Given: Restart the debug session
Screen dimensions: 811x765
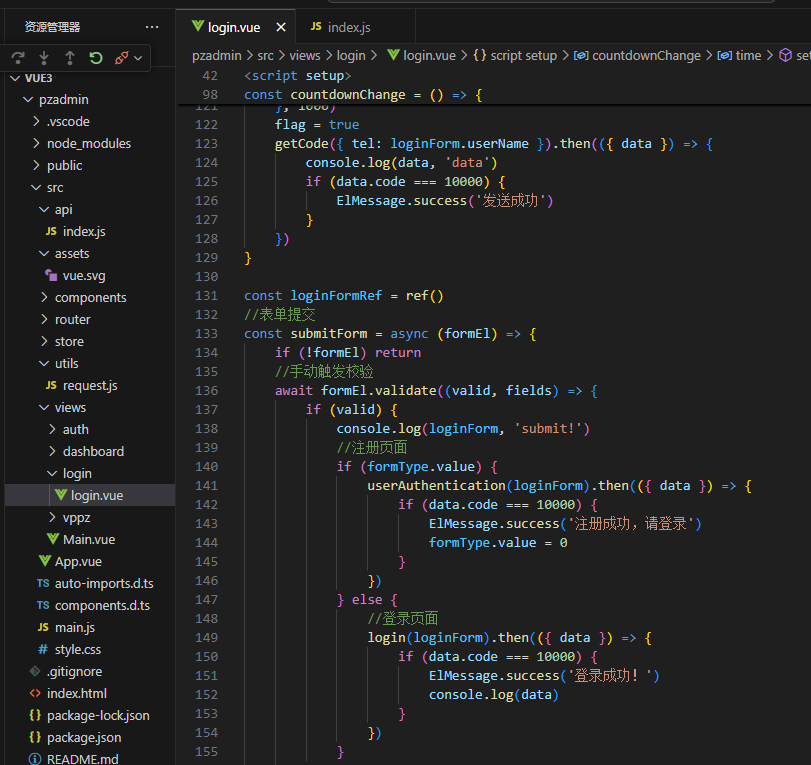Looking at the screenshot, I should tap(96, 58).
